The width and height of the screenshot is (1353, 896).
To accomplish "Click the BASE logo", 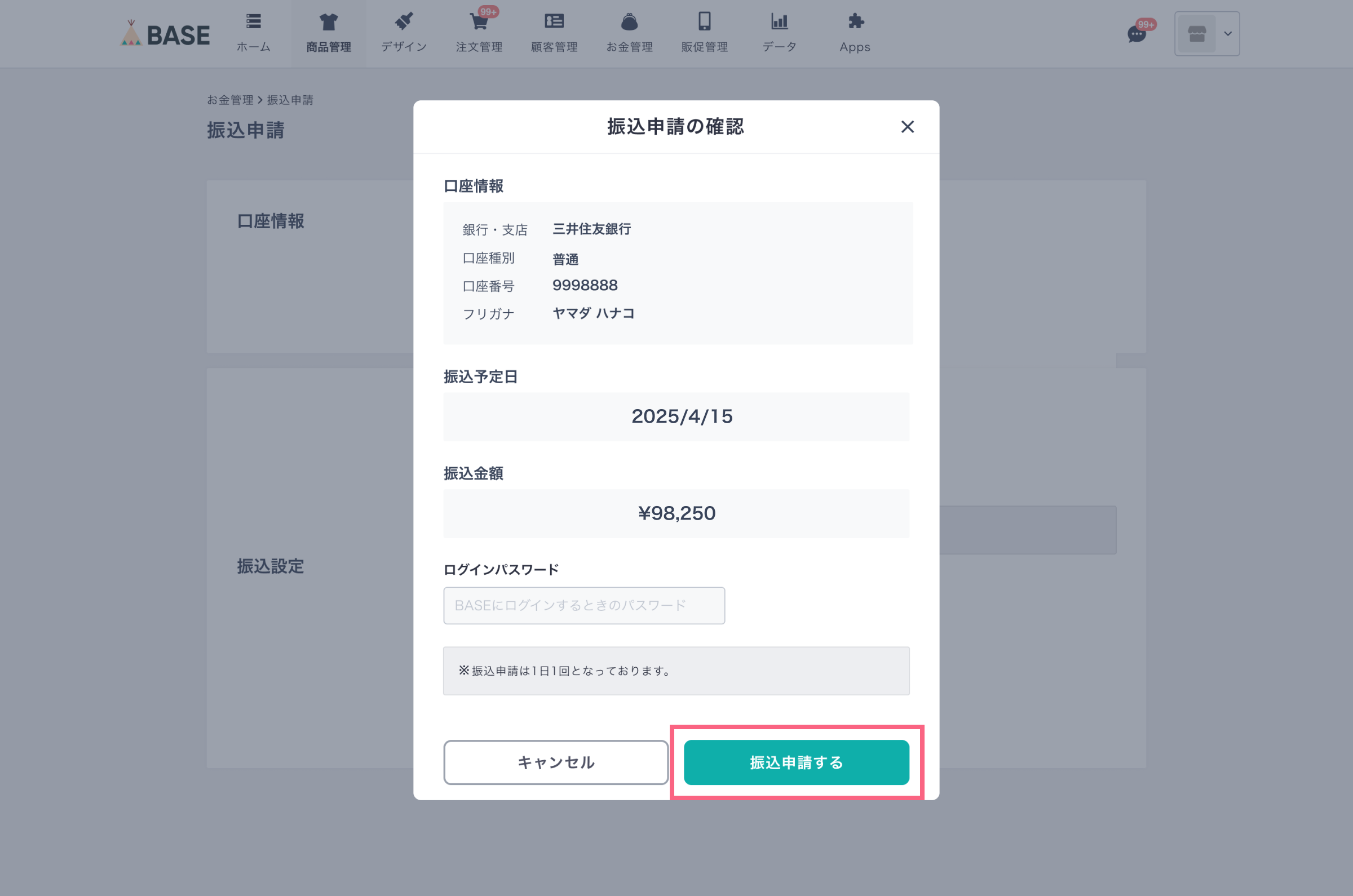I will (165, 34).
